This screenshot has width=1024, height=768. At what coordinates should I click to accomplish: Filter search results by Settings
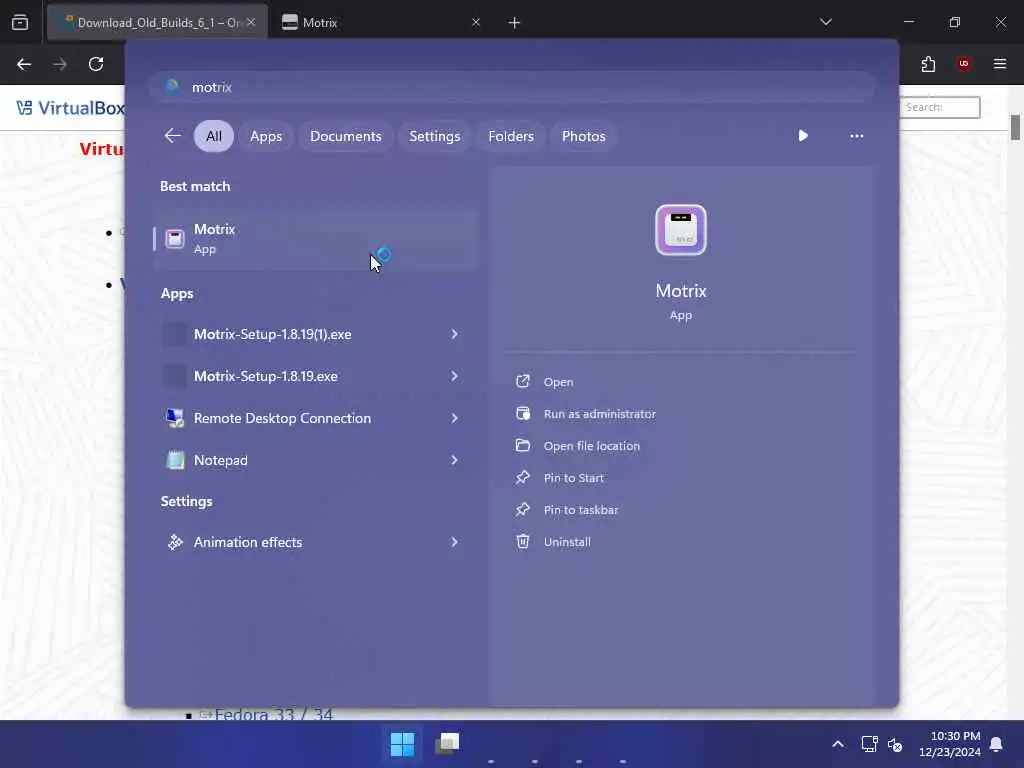pos(434,136)
